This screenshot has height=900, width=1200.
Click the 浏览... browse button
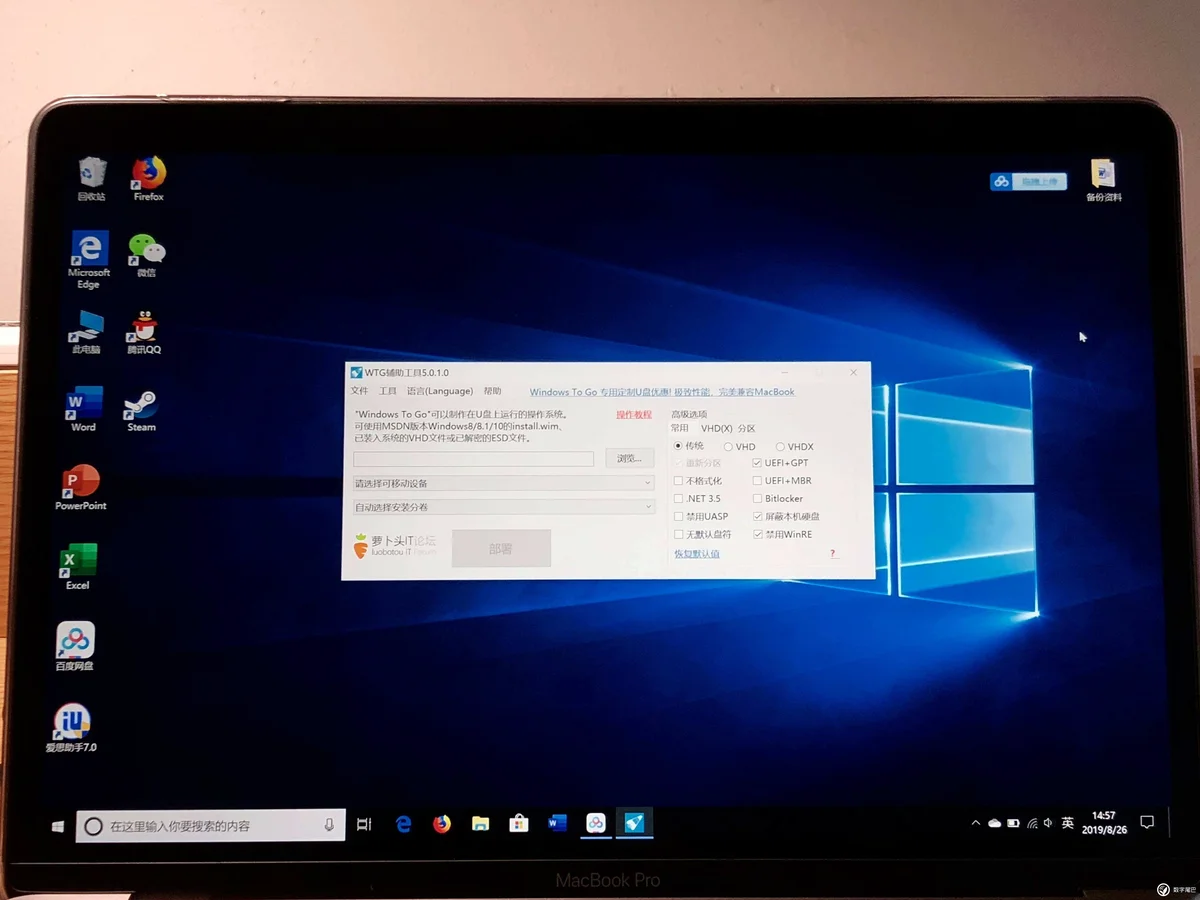point(629,458)
